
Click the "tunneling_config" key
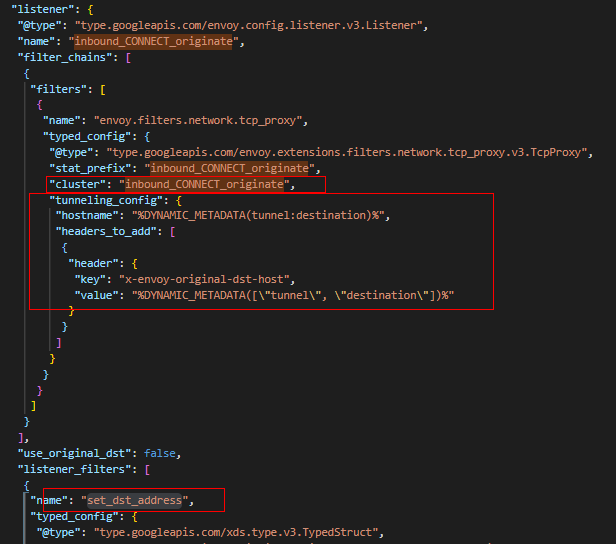106,200
